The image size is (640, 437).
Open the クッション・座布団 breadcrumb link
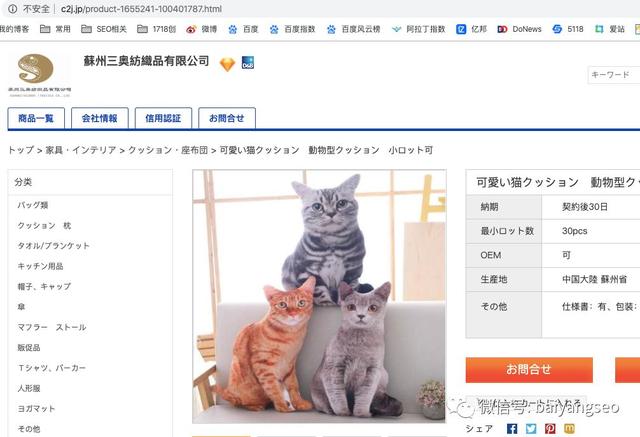click(168, 150)
